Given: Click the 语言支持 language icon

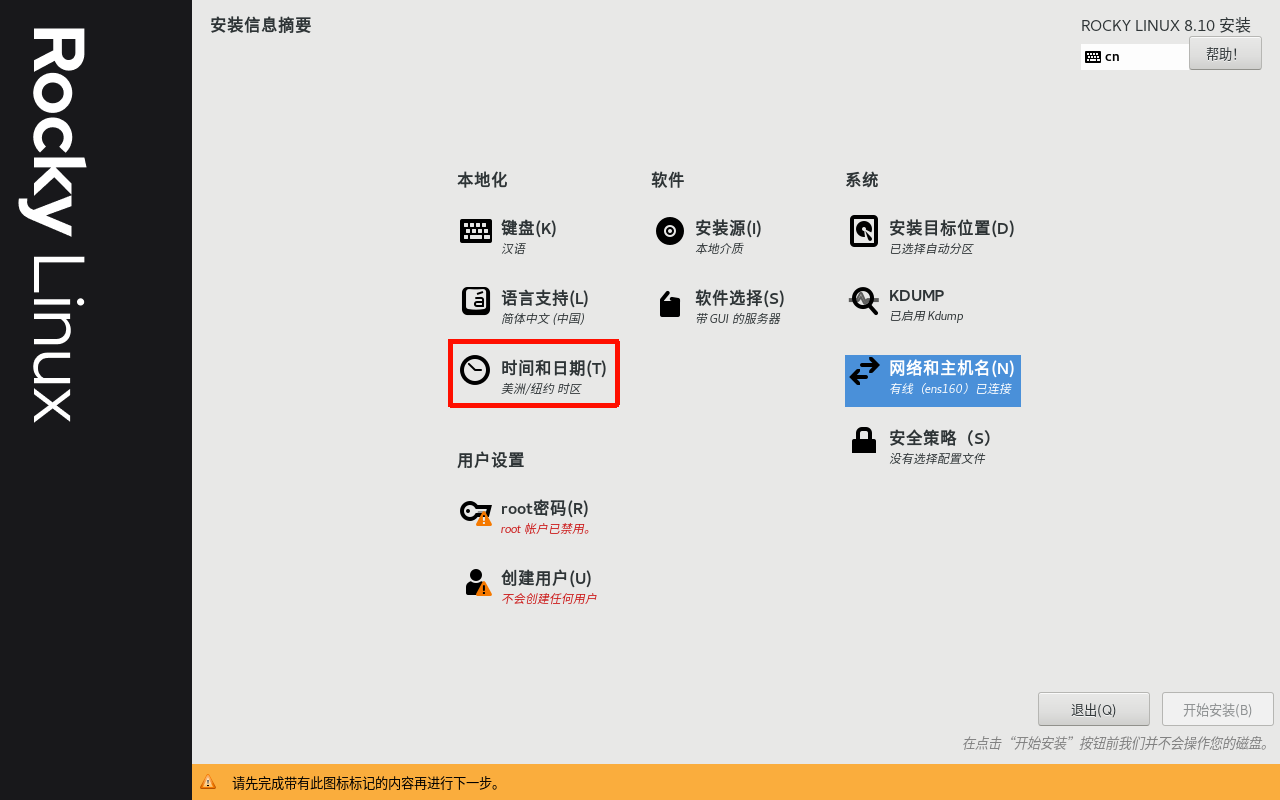Looking at the screenshot, I should [x=476, y=301].
